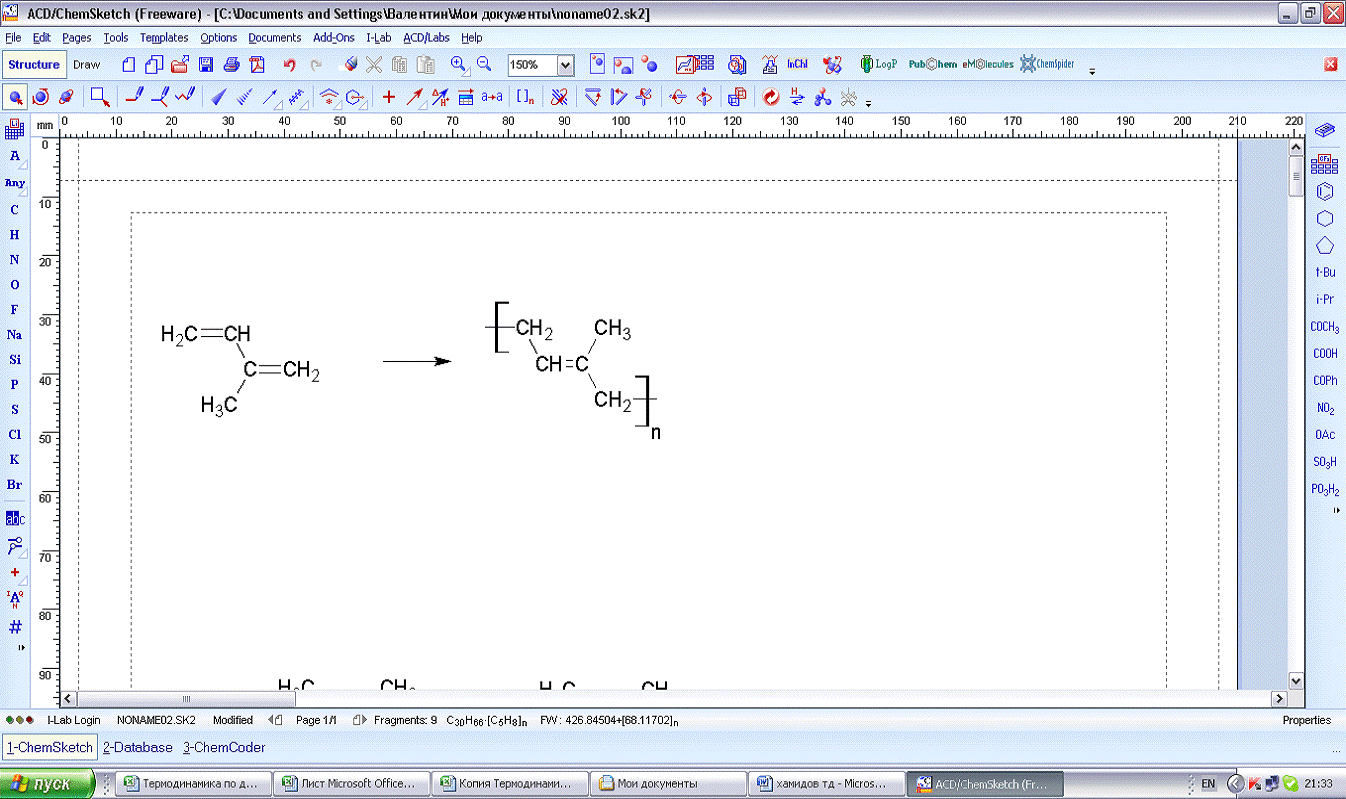Insert a benzene ring from right panel
The width and height of the screenshot is (1346, 799).
click(x=1325, y=191)
